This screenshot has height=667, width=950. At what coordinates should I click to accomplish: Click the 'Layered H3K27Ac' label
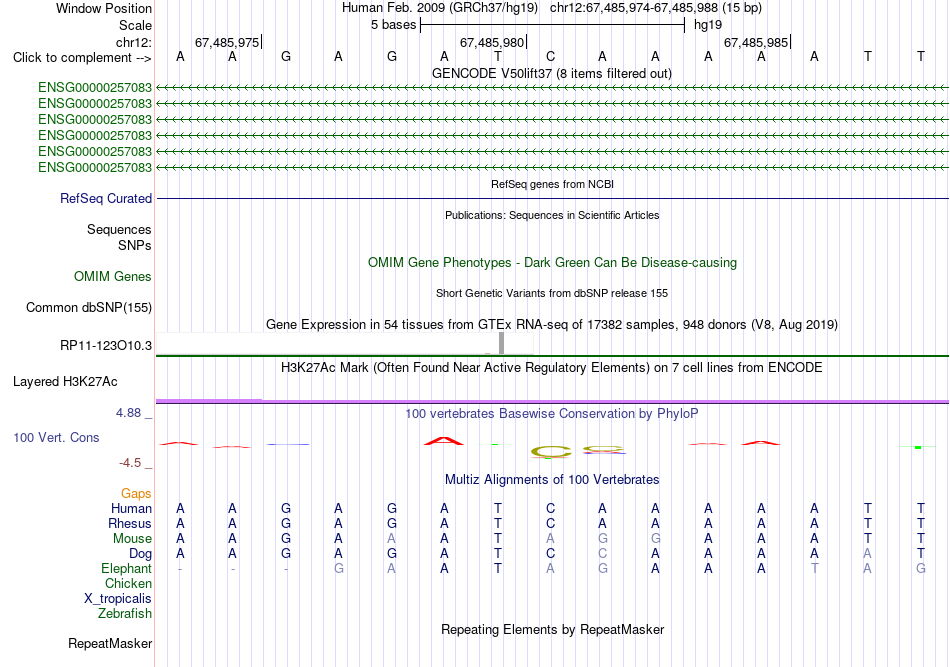(x=65, y=382)
